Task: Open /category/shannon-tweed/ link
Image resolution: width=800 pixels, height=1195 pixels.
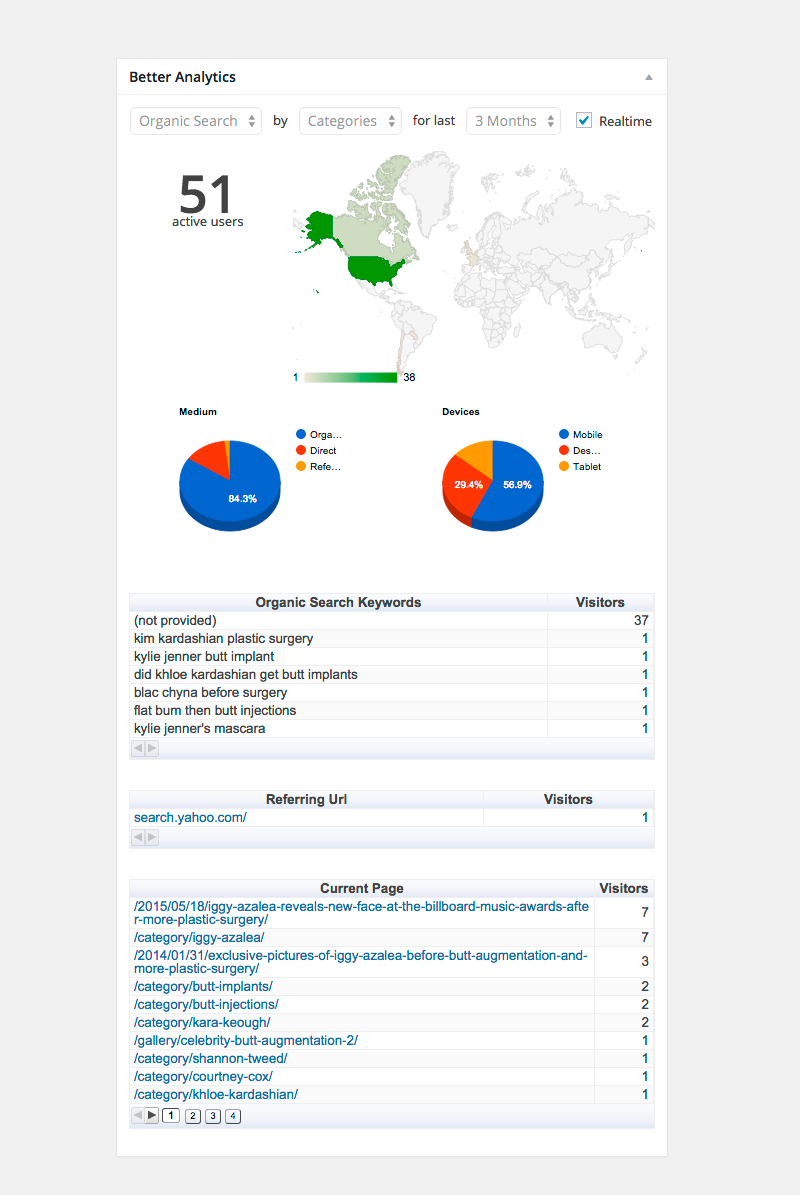Action: (210, 1059)
